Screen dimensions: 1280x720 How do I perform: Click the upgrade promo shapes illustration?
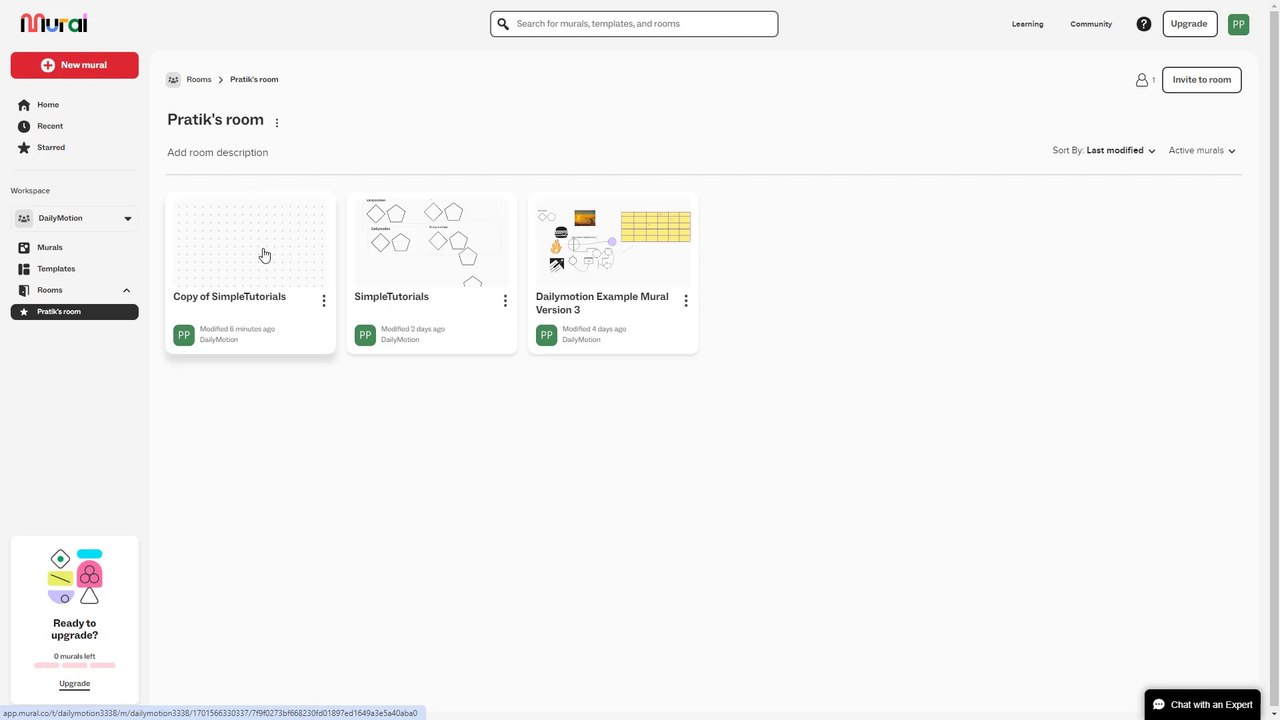[x=75, y=577]
